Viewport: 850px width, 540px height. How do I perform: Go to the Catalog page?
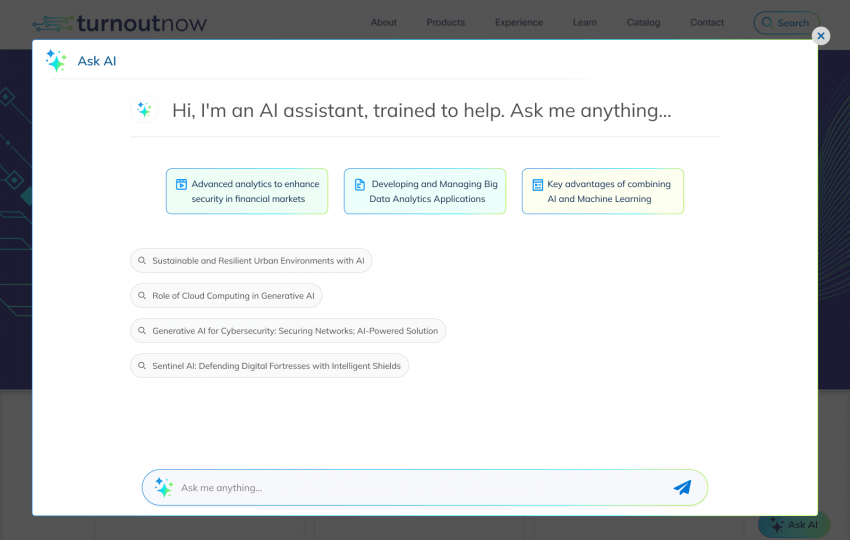(x=643, y=22)
